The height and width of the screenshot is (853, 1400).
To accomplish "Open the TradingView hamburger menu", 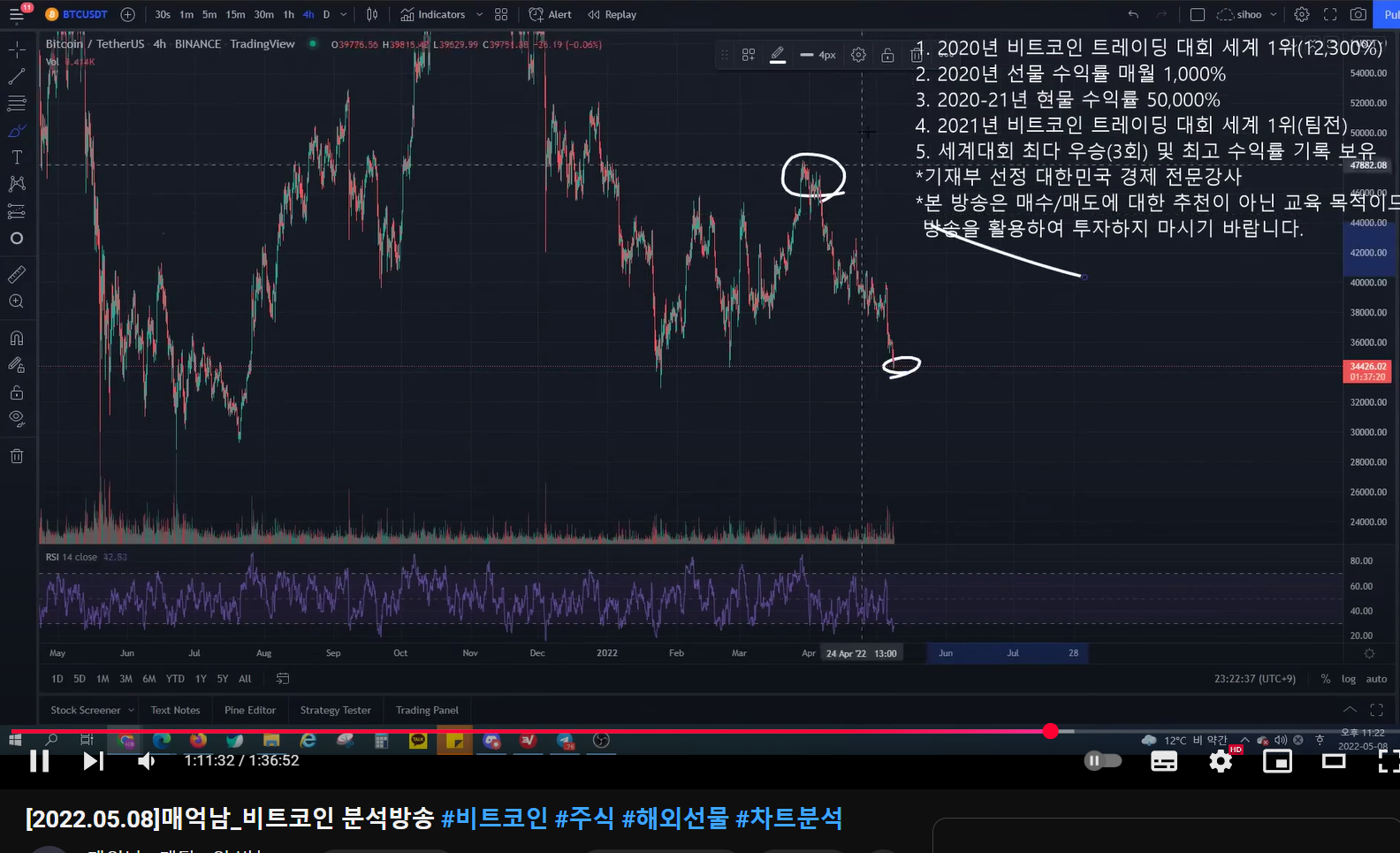I will (17, 14).
